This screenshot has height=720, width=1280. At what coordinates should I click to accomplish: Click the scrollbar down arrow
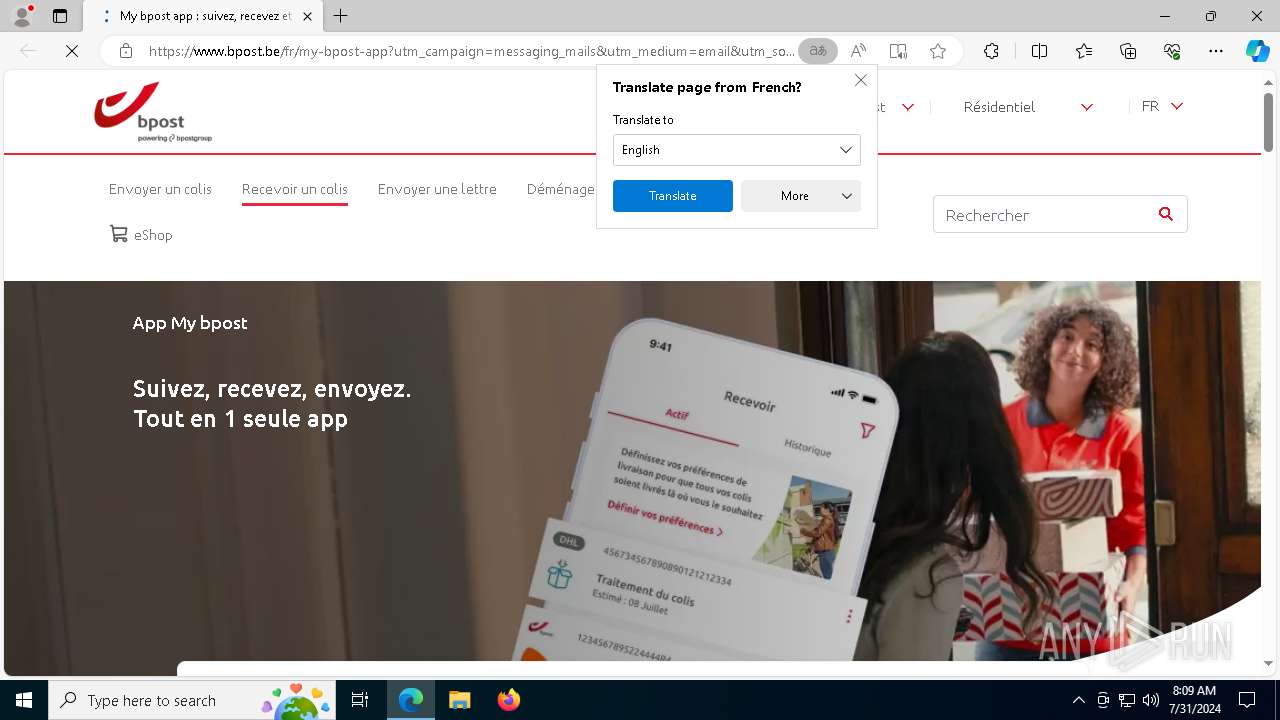point(1268,663)
